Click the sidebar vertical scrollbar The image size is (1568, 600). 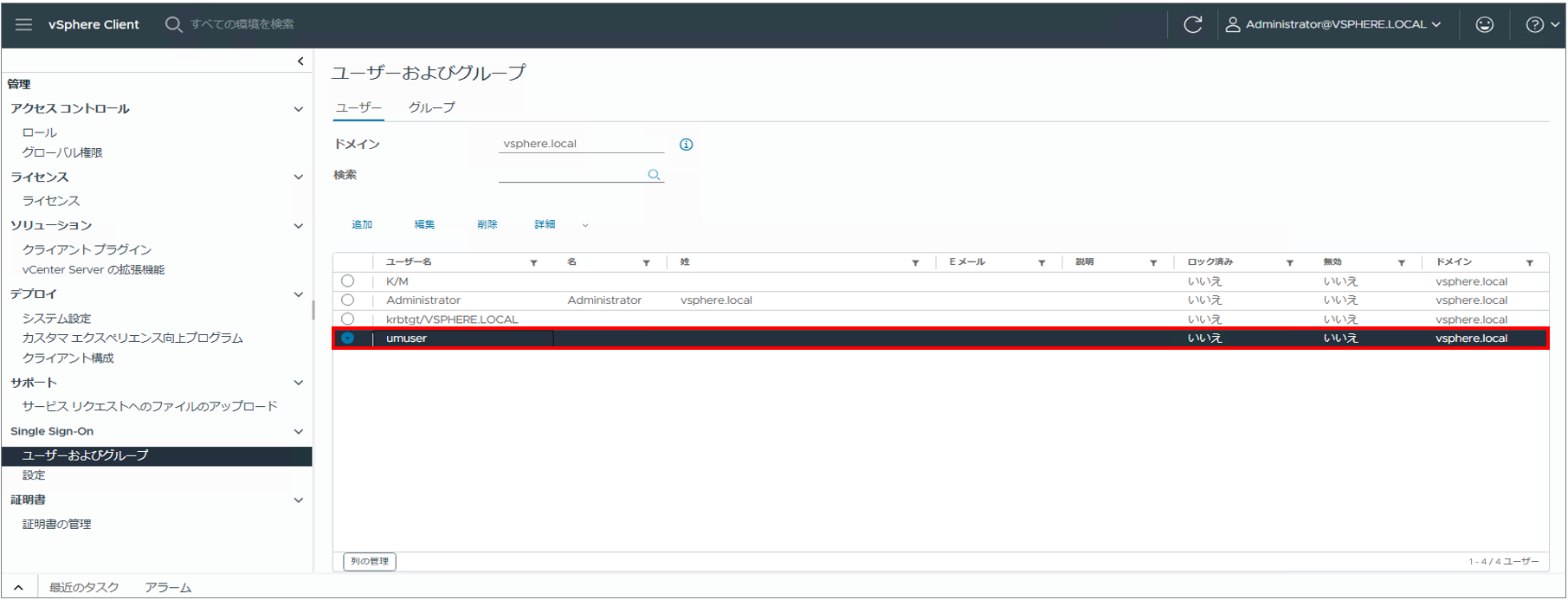pyautogui.click(x=313, y=309)
